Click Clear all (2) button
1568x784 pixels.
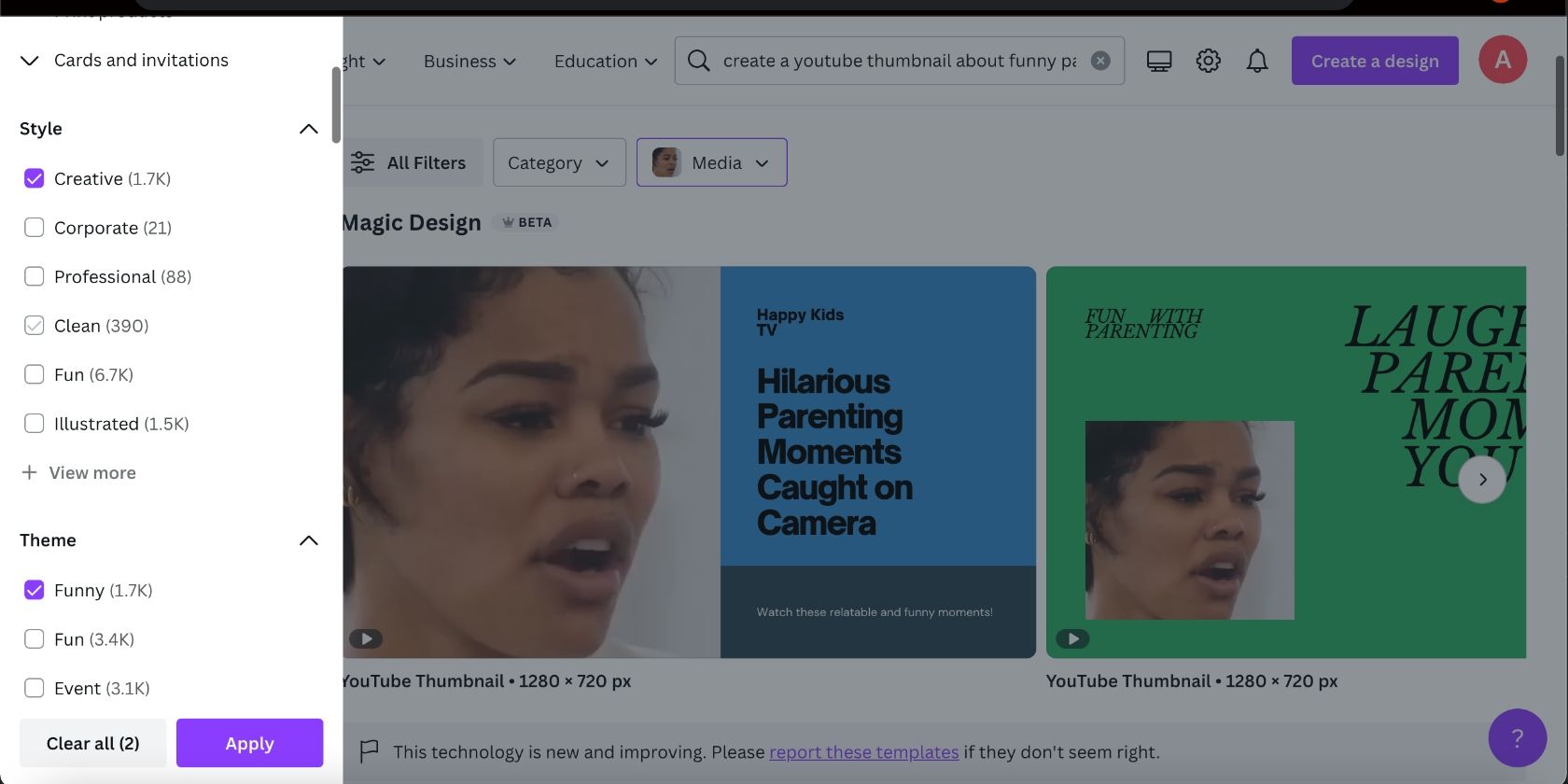click(93, 743)
